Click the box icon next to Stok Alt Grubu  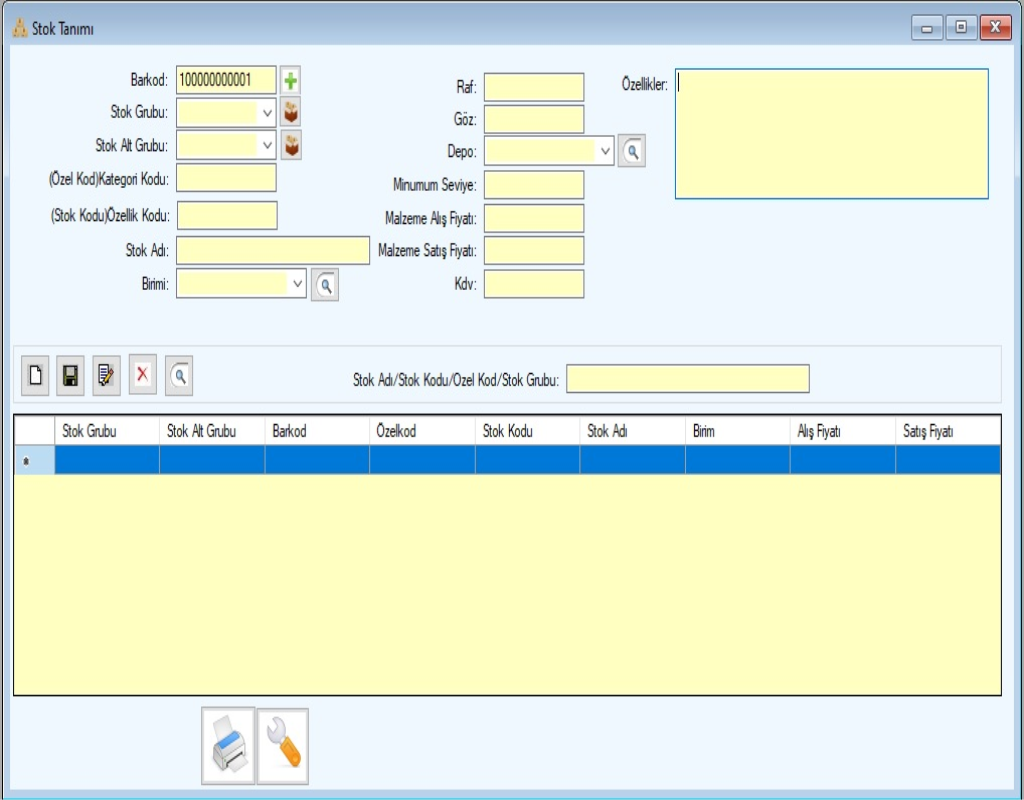coord(291,146)
